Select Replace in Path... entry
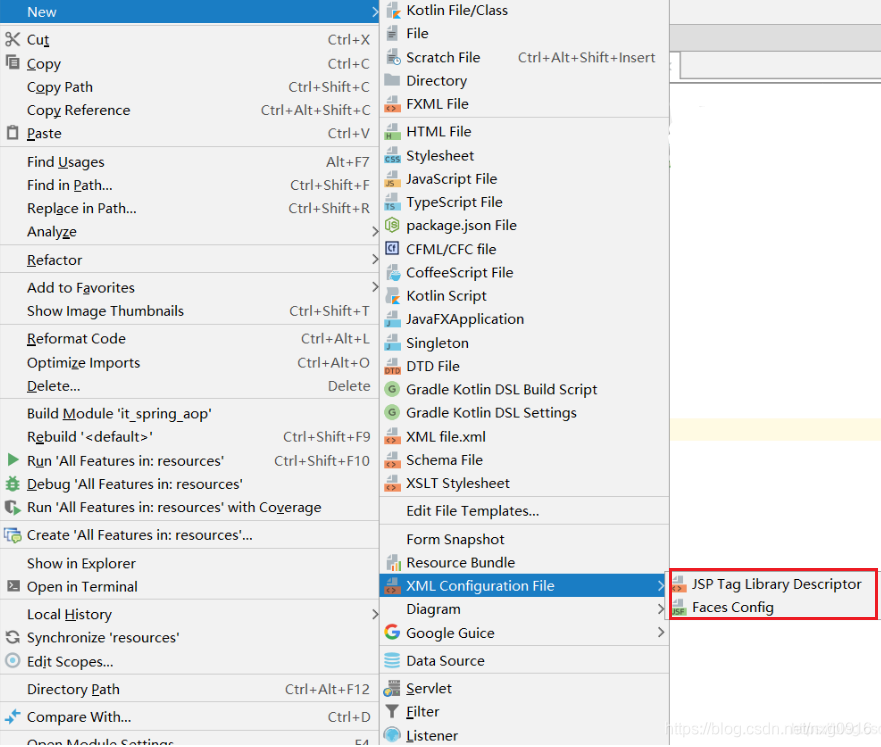 coord(189,208)
